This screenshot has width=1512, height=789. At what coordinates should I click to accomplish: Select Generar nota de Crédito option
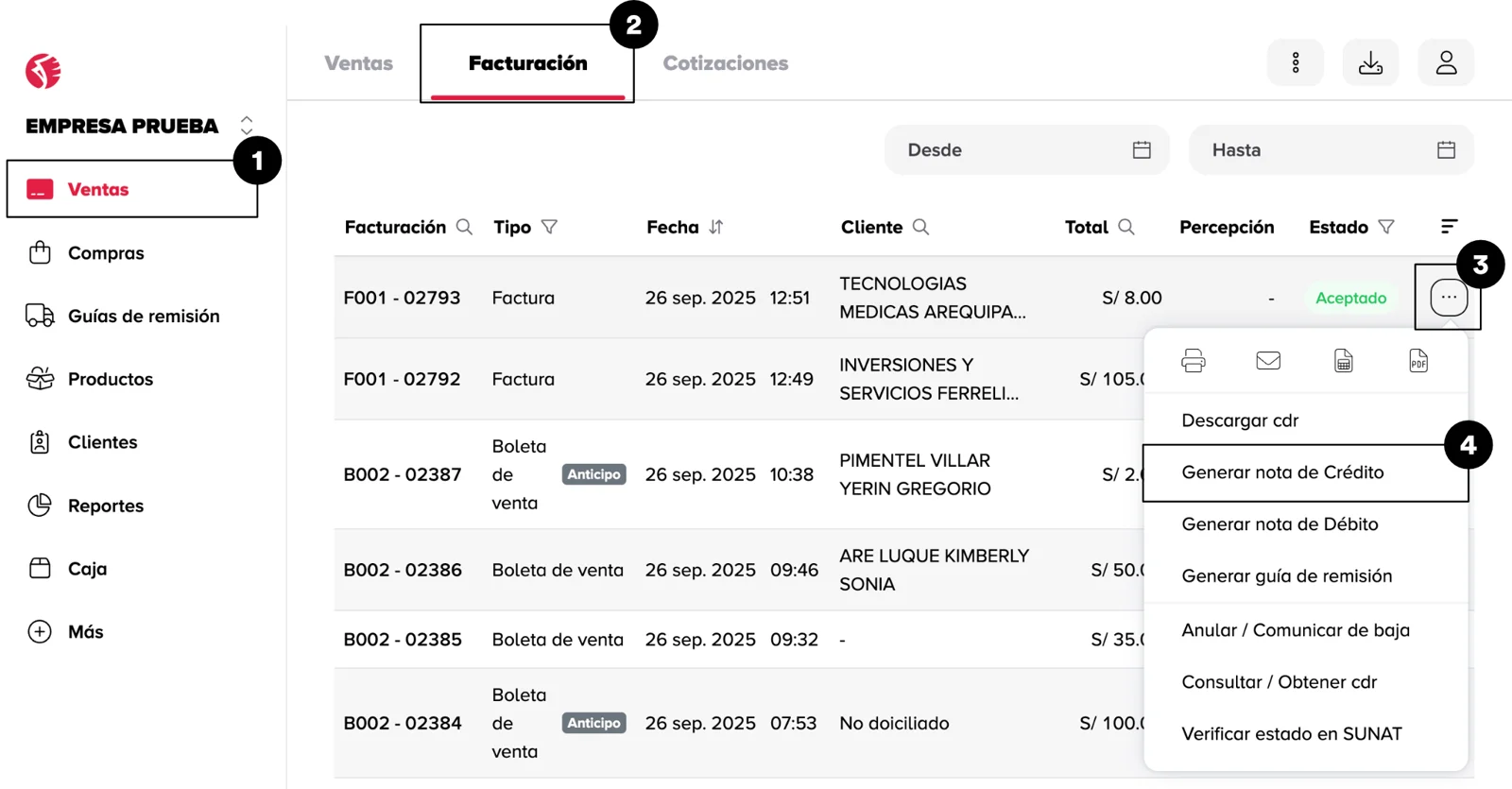click(1282, 472)
